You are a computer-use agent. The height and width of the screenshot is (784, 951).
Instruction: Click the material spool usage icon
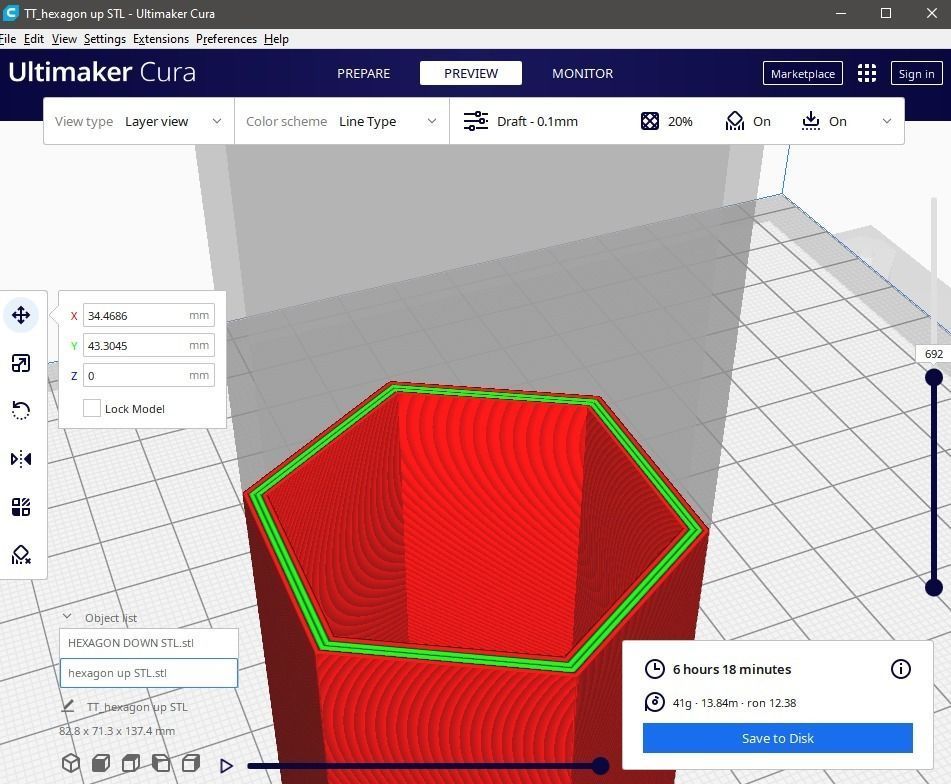point(654,702)
